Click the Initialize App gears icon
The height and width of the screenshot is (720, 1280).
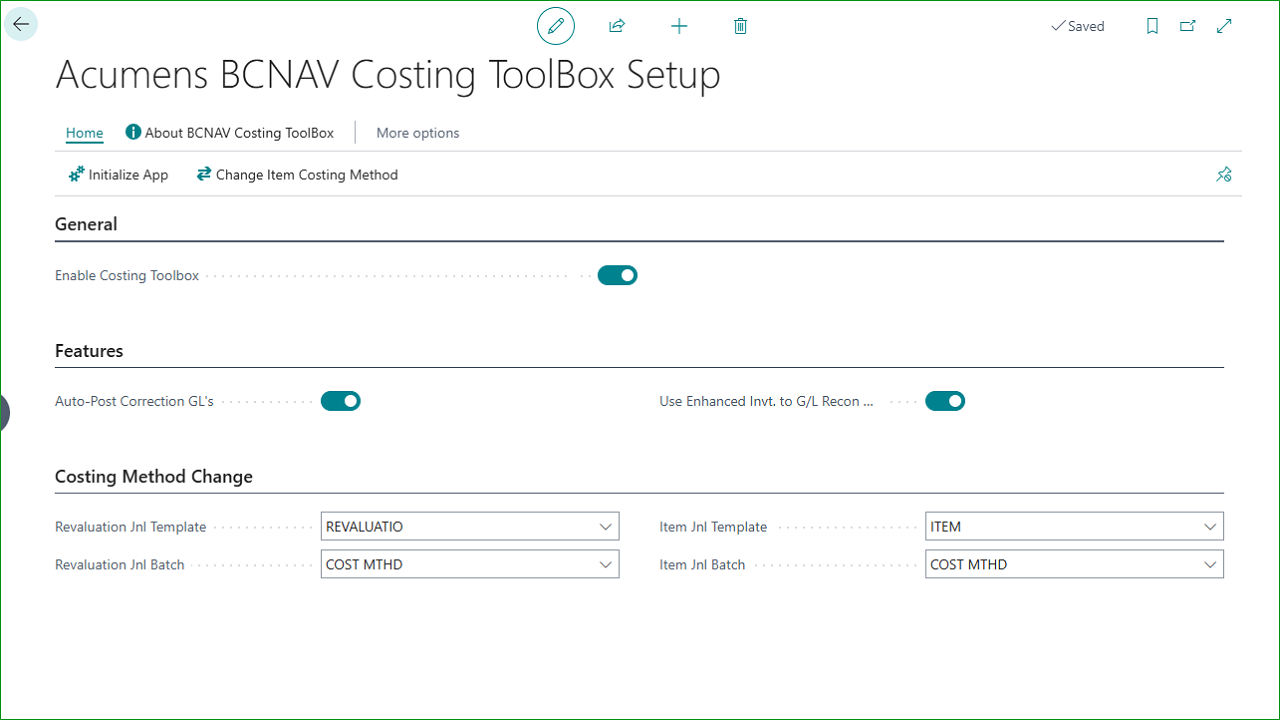[76, 175]
